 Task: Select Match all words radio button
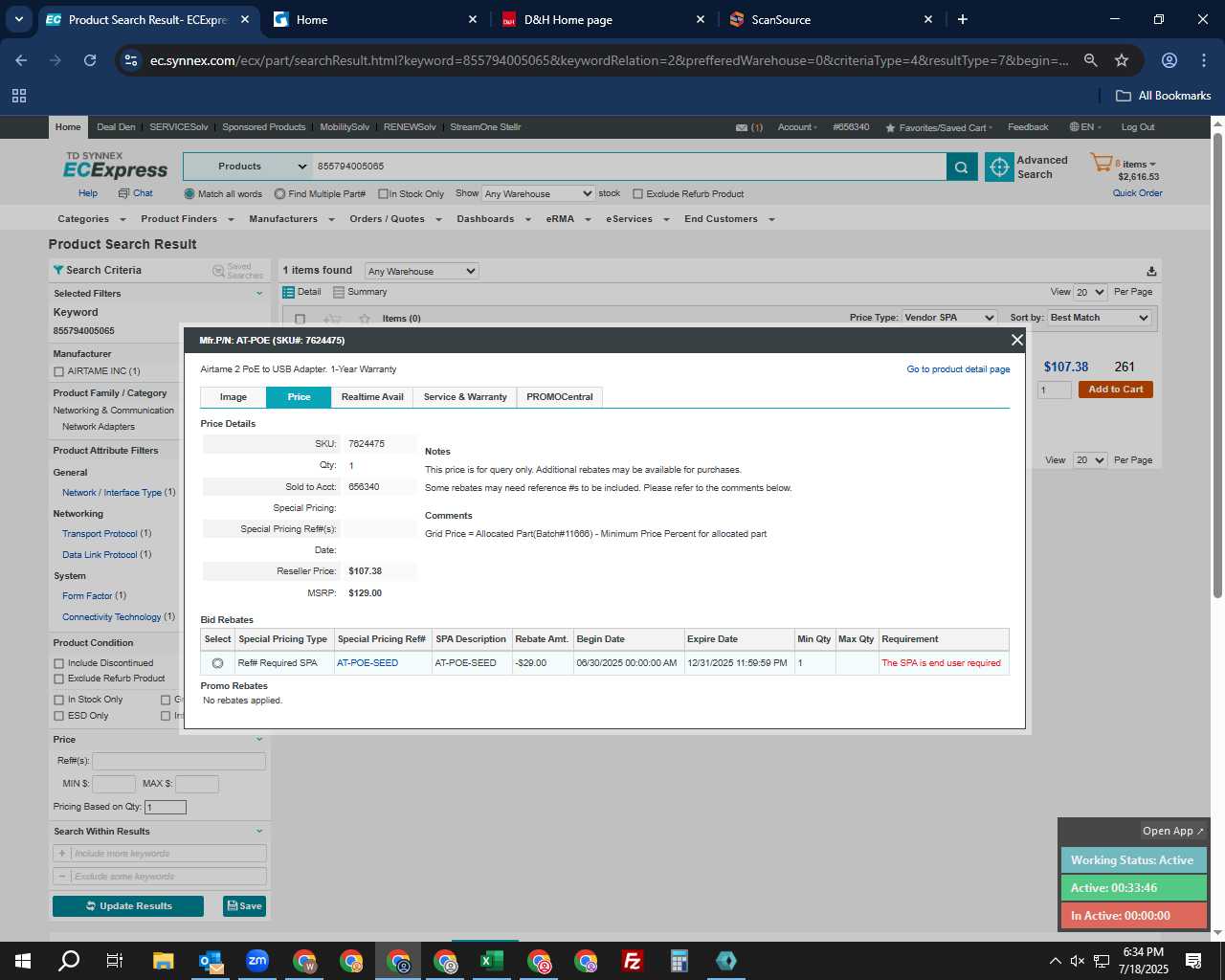pyautogui.click(x=189, y=194)
